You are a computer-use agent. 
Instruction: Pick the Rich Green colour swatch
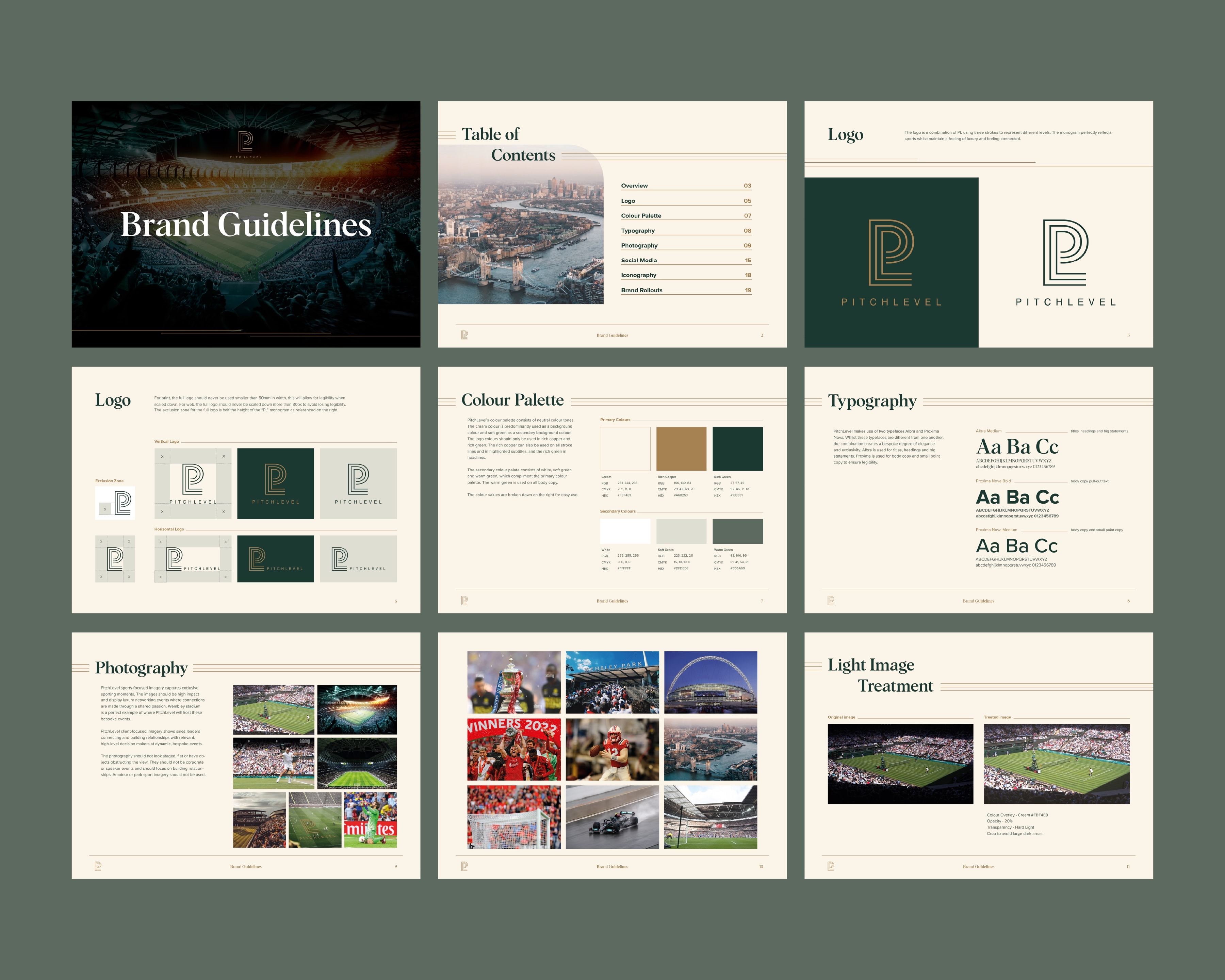point(737,449)
